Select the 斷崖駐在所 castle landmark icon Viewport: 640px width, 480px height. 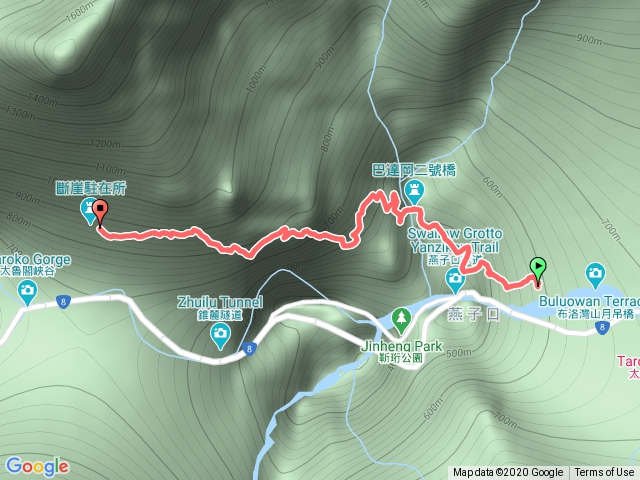(x=89, y=211)
